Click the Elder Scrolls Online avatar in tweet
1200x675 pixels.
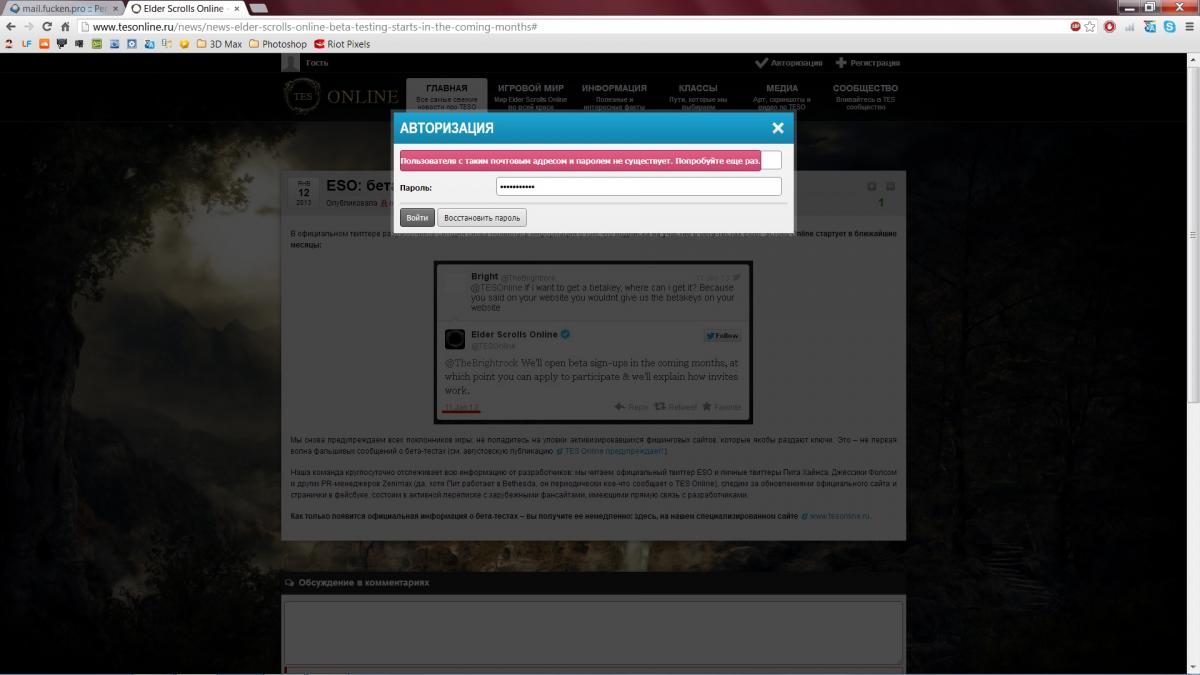pyautogui.click(x=454, y=338)
